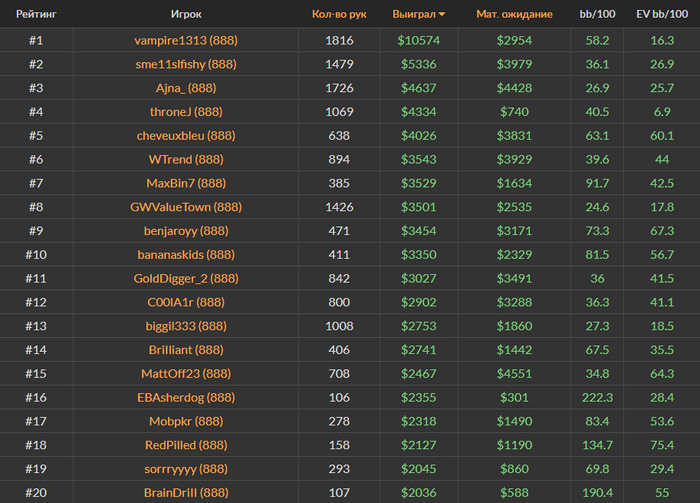Select the Ajna_ (888) player link
This screenshot has width=700, height=503.
(185, 88)
